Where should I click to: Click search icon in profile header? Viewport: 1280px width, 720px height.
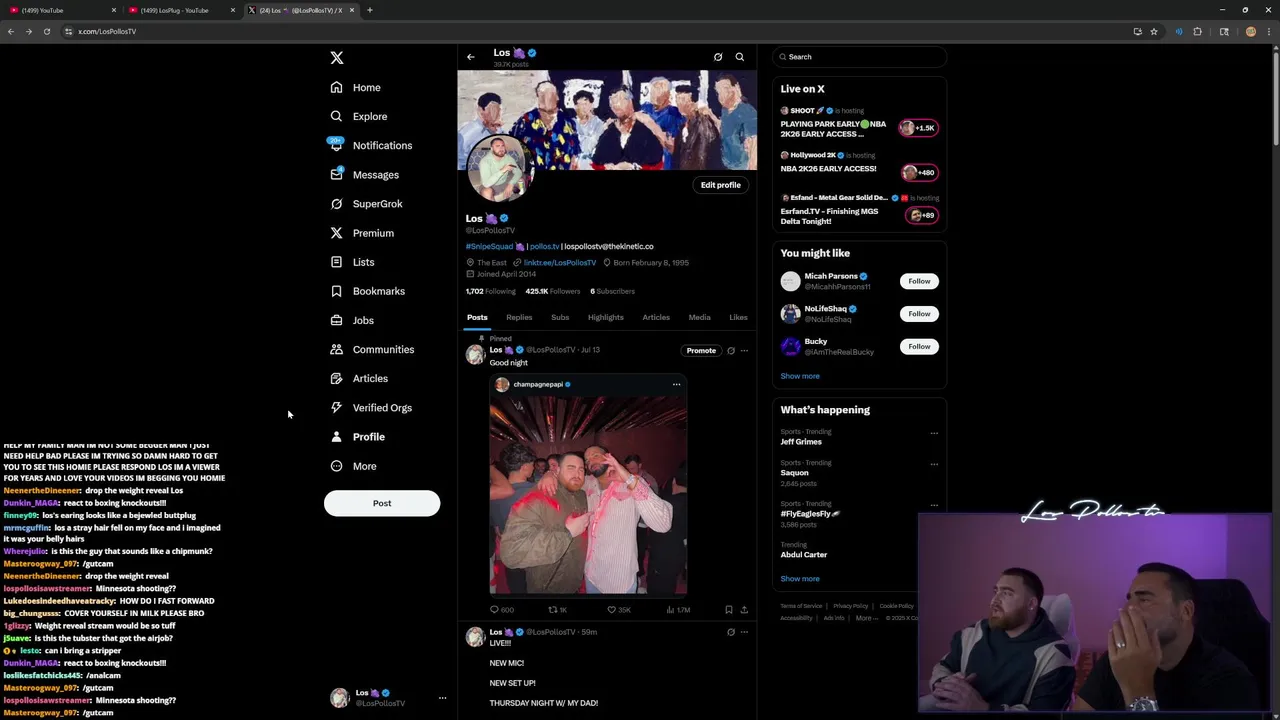pyautogui.click(x=740, y=57)
